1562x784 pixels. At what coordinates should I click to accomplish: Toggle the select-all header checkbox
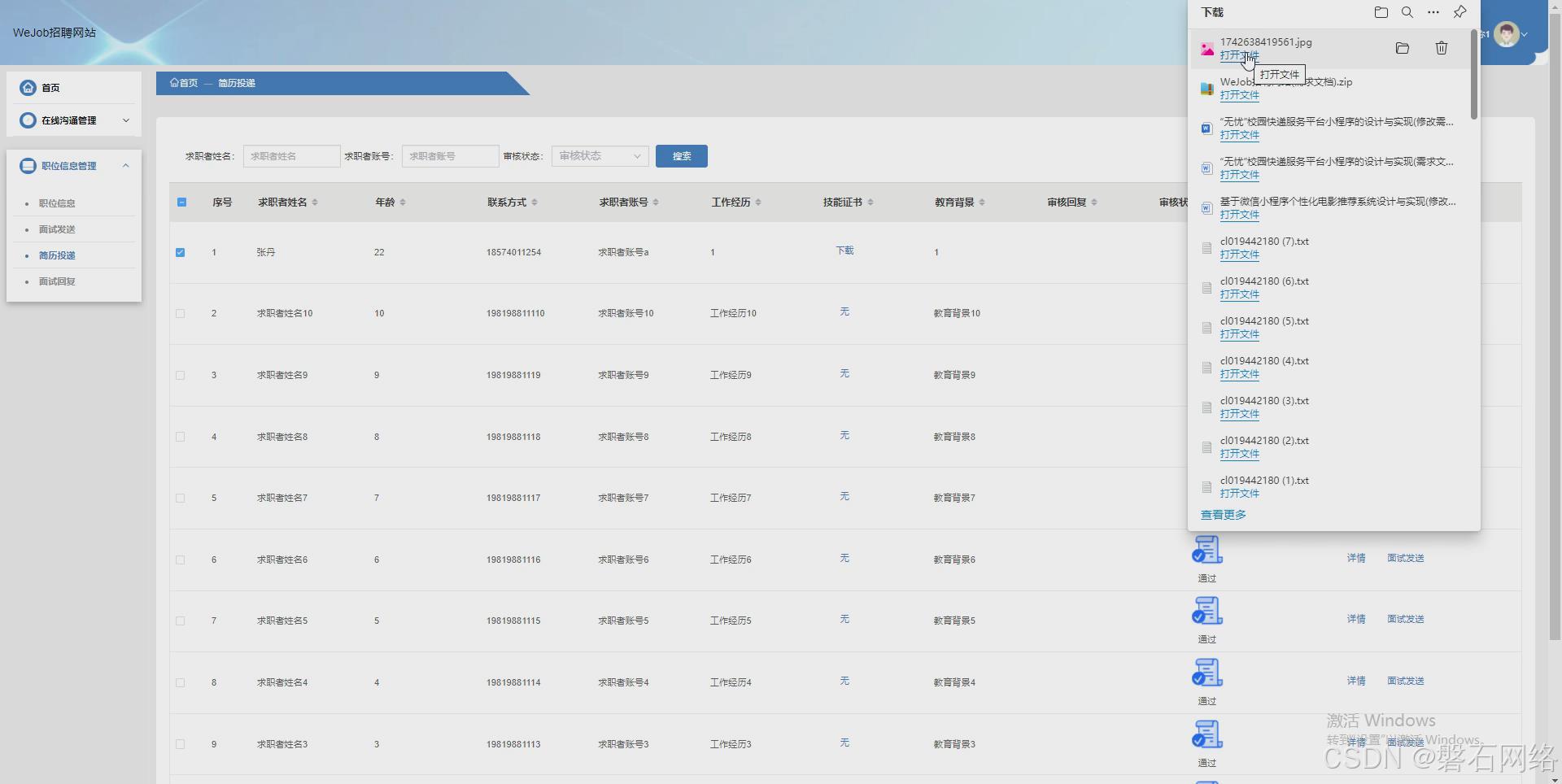[x=181, y=202]
